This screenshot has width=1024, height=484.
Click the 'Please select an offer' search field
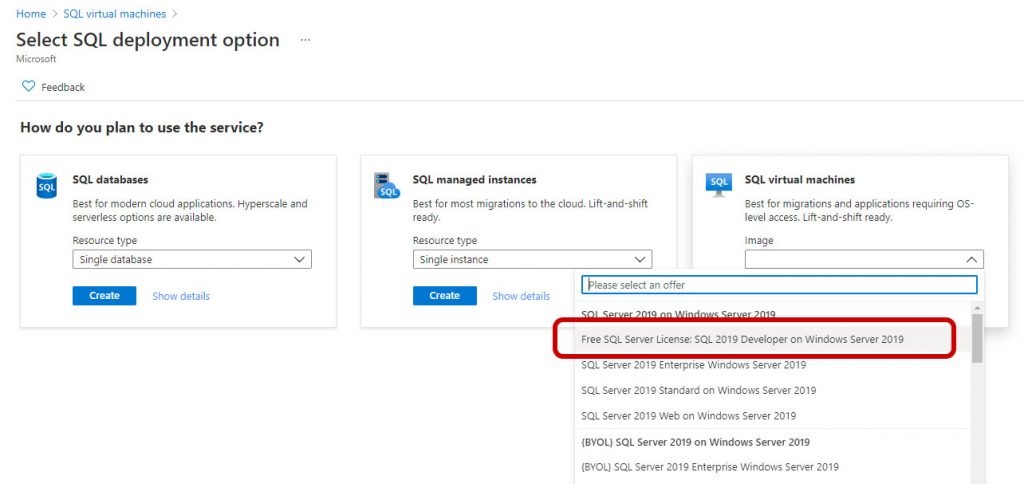779,285
